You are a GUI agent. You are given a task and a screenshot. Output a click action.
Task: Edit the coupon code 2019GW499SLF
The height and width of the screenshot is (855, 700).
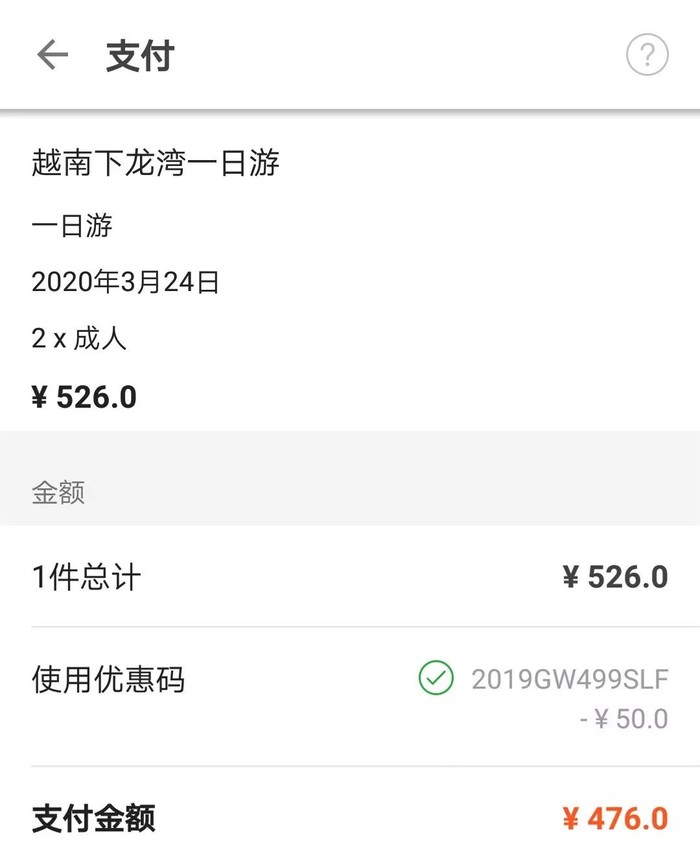pyautogui.click(x=569, y=680)
